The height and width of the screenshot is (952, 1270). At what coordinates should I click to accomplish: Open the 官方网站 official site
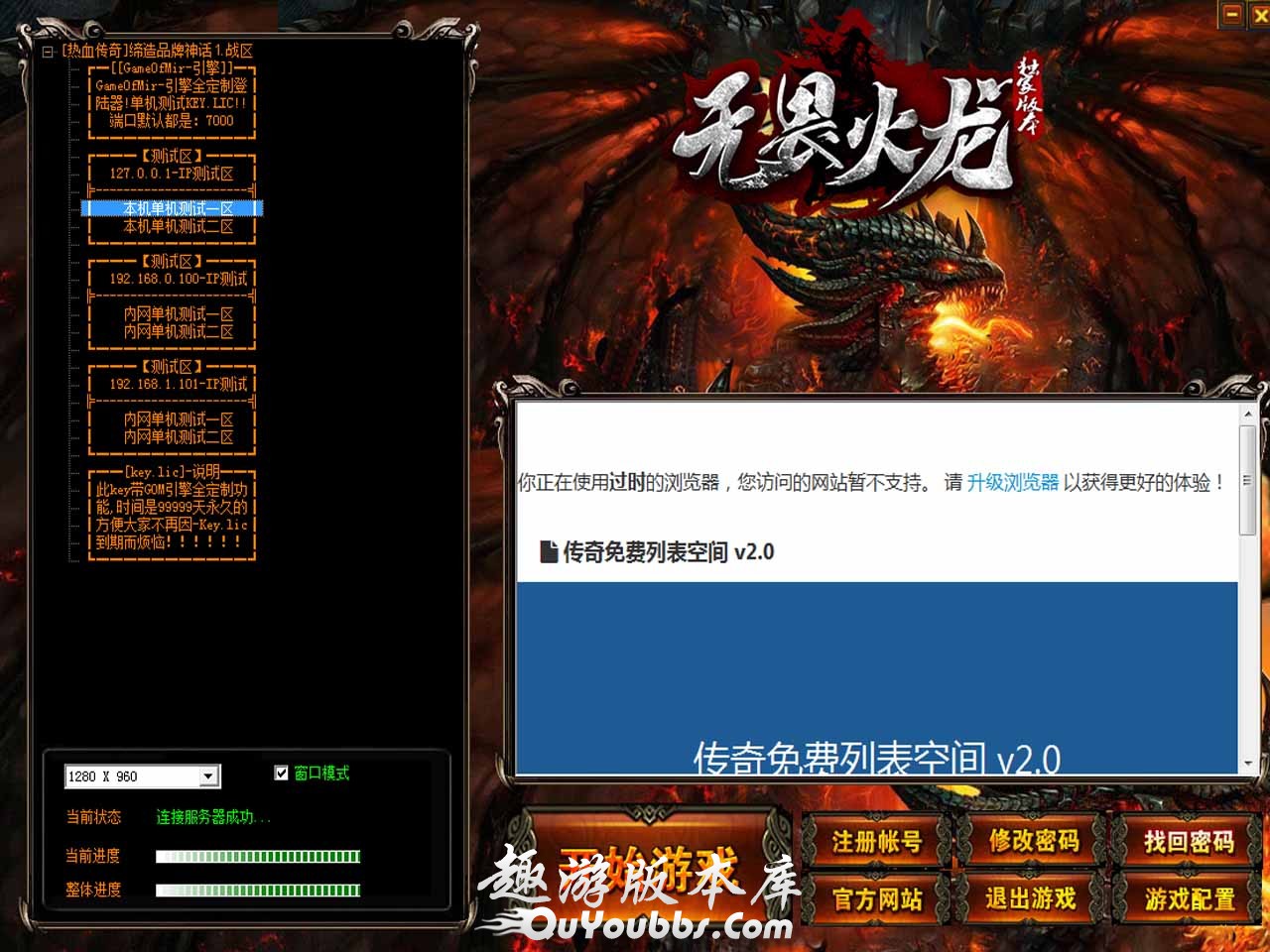pos(877,898)
